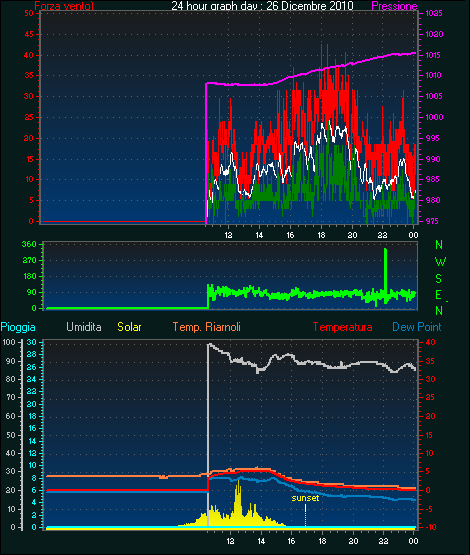Viewport: 470px width, 555px height.
Task: Click the 'Forza vento' axis label
Action: pos(64,6)
